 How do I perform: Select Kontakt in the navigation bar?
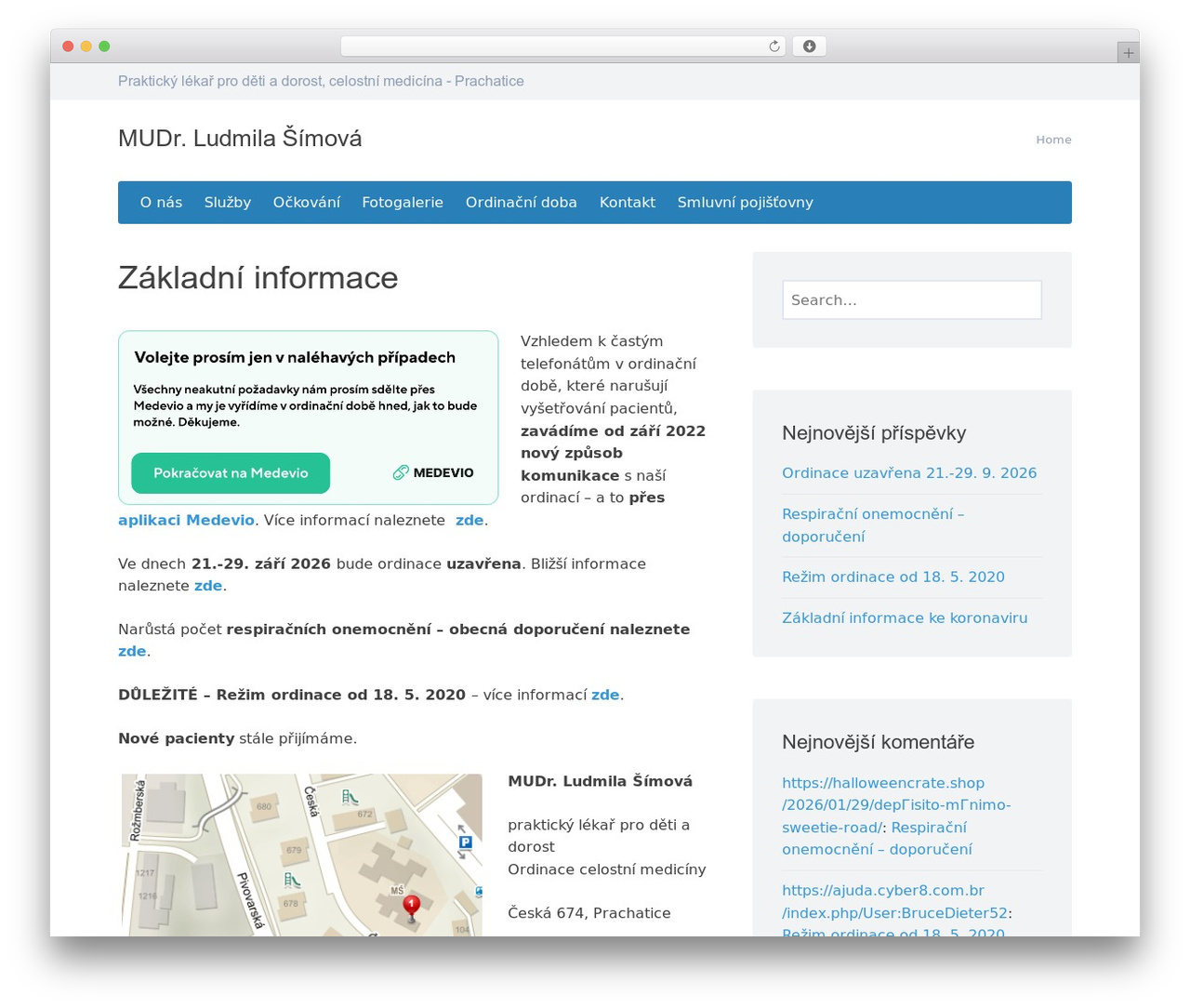[x=628, y=203]
